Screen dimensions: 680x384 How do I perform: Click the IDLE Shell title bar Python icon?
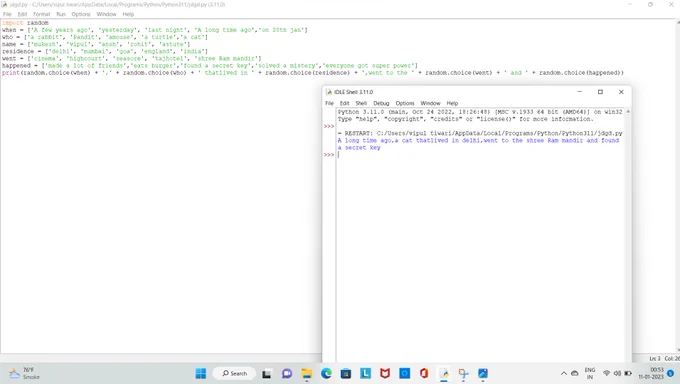tap(329, 92)
